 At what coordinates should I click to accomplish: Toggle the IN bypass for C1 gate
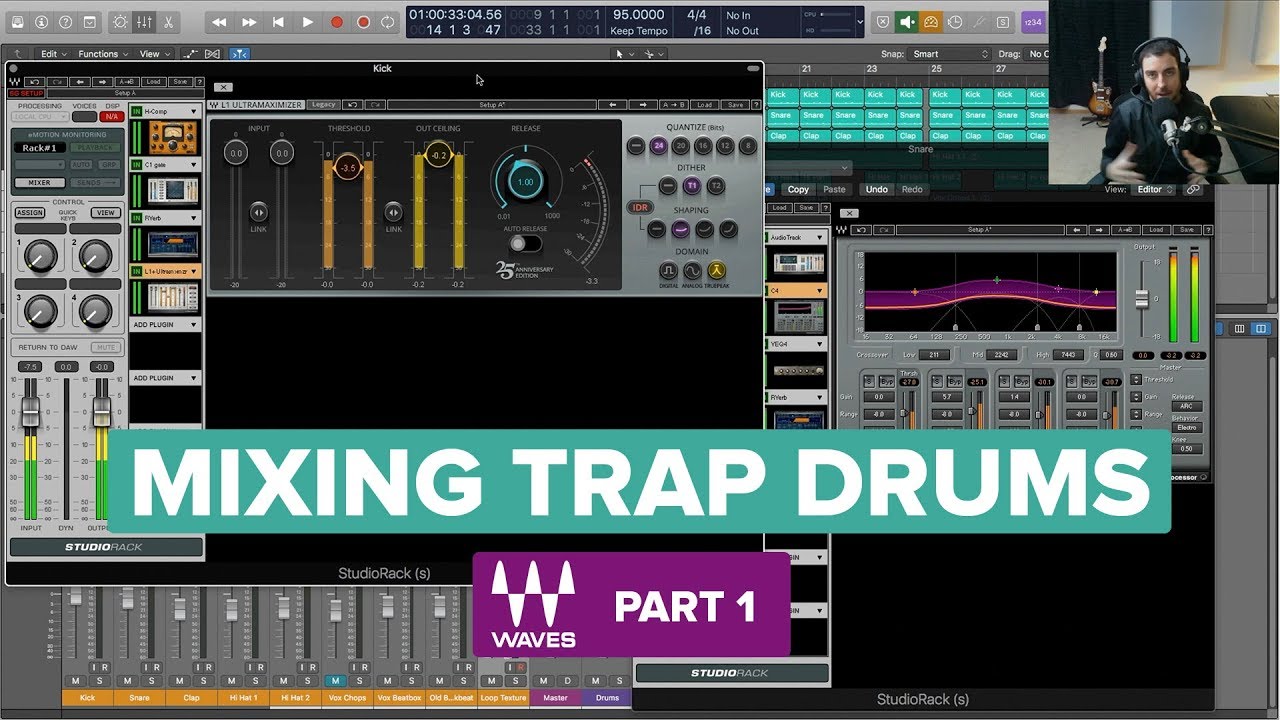[x=136, y=164]
